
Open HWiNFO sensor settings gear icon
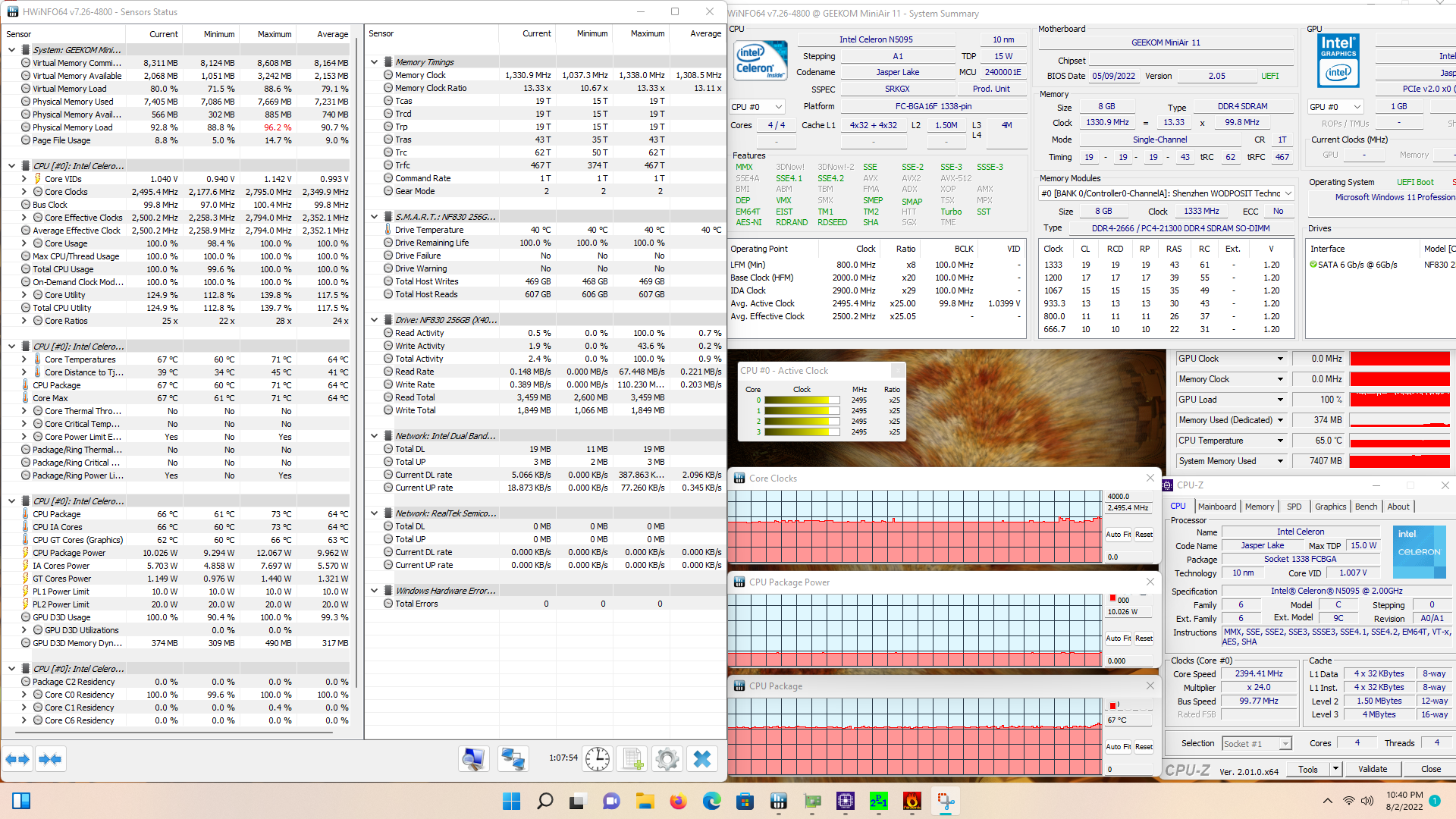667,759
